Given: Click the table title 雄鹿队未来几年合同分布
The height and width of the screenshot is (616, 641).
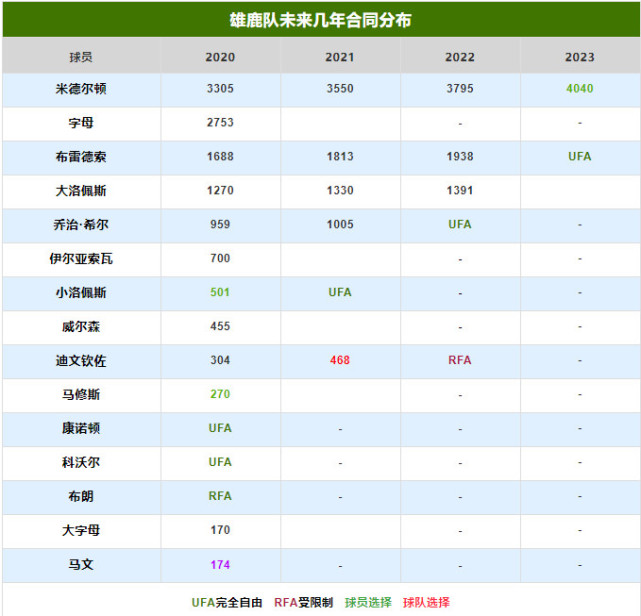Looking at the screenshot, I should point(320,20).
